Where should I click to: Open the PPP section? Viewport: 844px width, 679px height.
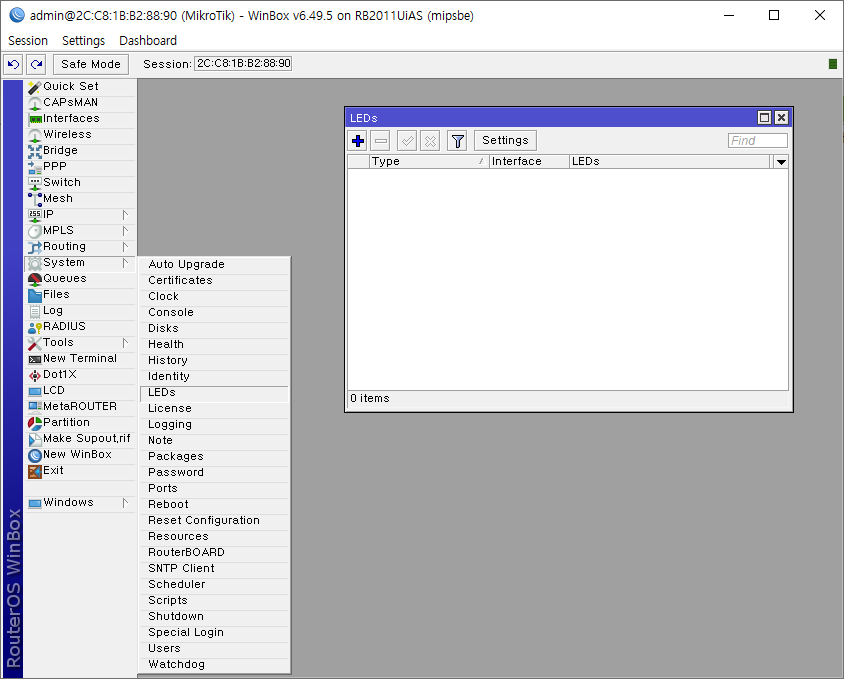click(80, 166)
